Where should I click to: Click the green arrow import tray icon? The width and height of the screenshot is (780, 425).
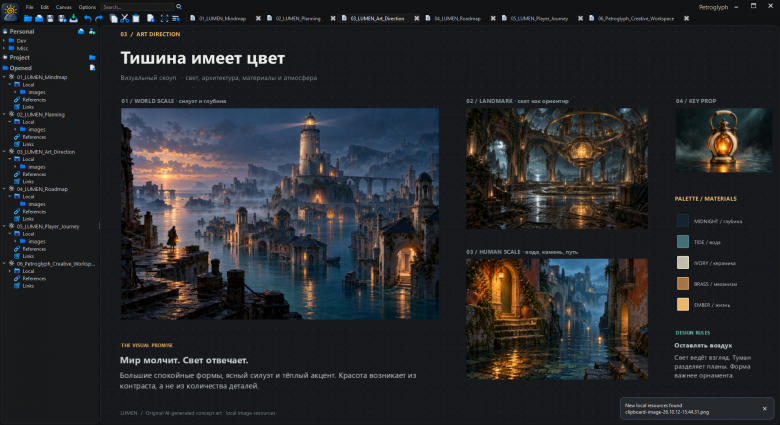coord(74,18)
